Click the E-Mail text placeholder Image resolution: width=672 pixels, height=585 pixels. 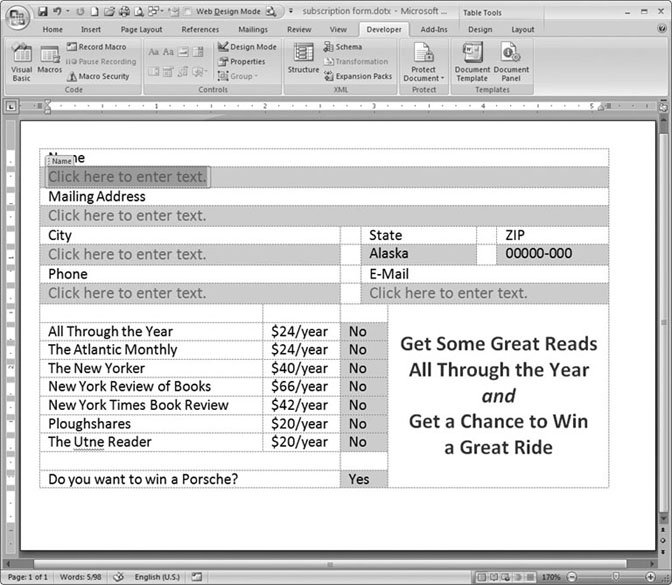tap(448, 293)
